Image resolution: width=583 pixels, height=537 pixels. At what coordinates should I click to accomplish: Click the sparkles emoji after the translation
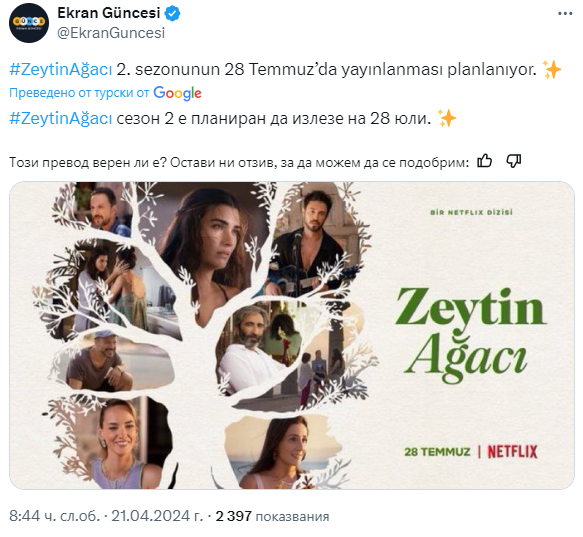pyautogui.click(x=447, y=119)
